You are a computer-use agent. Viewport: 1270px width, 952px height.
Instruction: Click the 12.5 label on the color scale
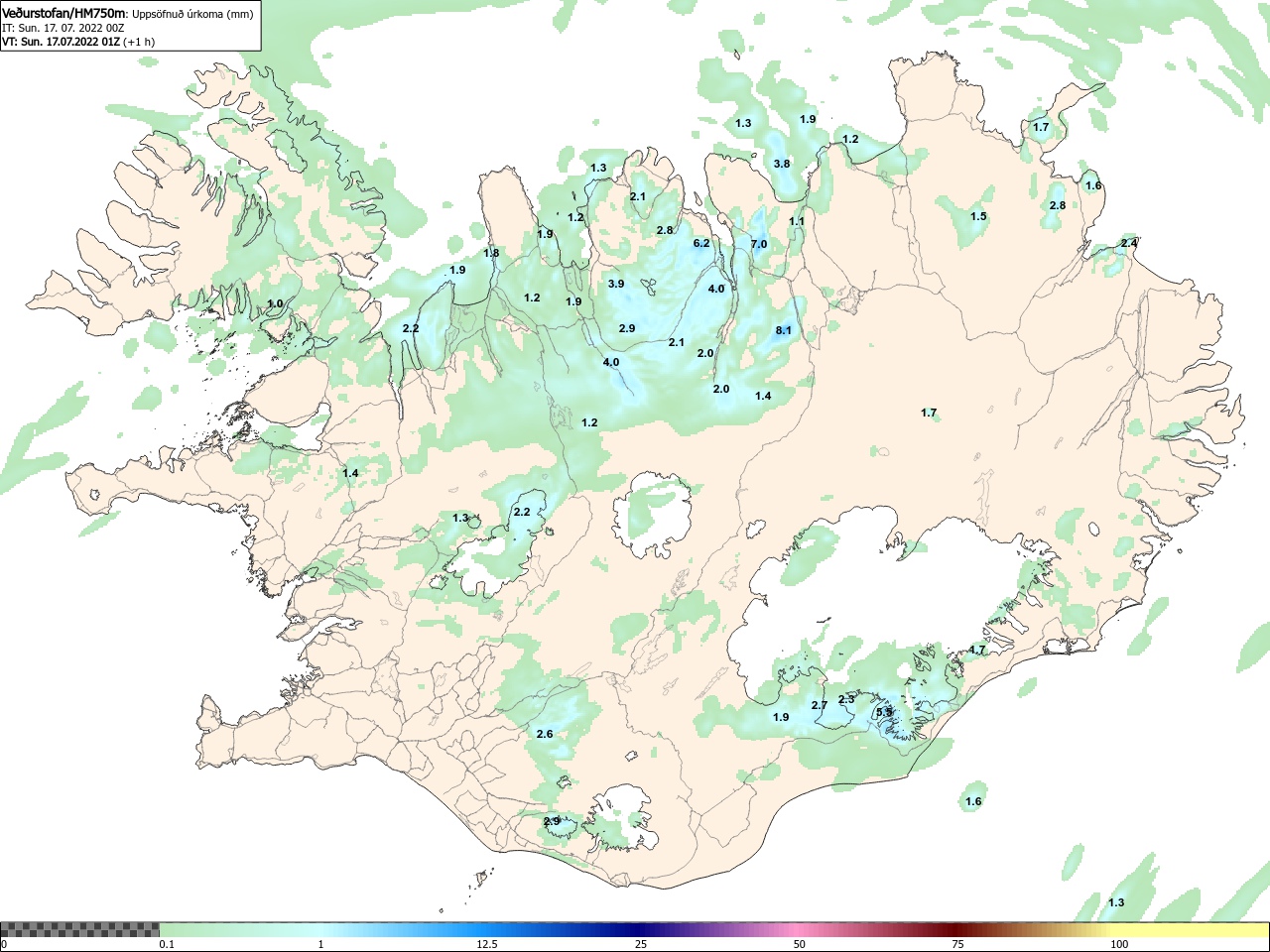(486, 944)
